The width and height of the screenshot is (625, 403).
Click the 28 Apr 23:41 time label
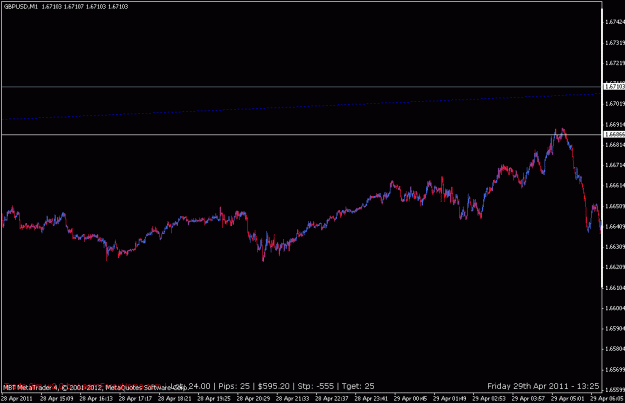pos(371,398)
